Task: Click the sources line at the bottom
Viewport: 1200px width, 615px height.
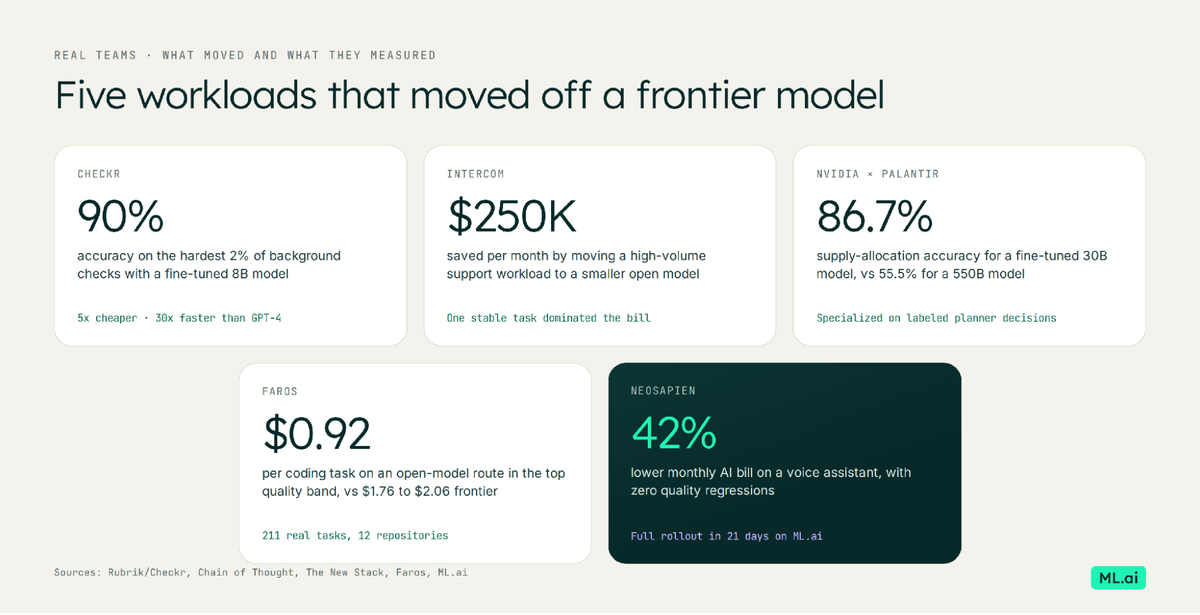Action: point(261,573)
